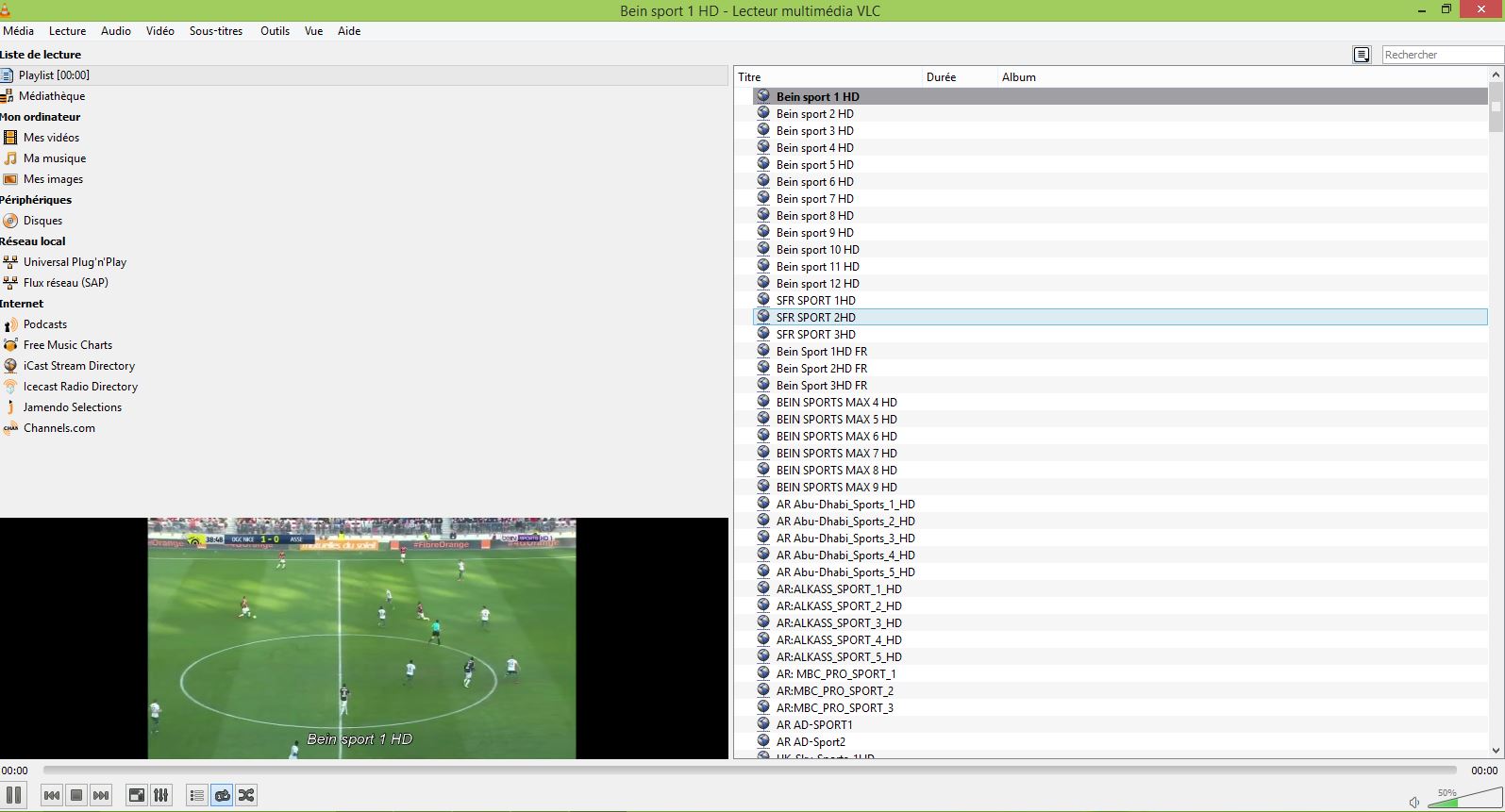Open Free Music Charts
Image resolution: width=1505 pixels, height=812 pixels.
[67, 345]
